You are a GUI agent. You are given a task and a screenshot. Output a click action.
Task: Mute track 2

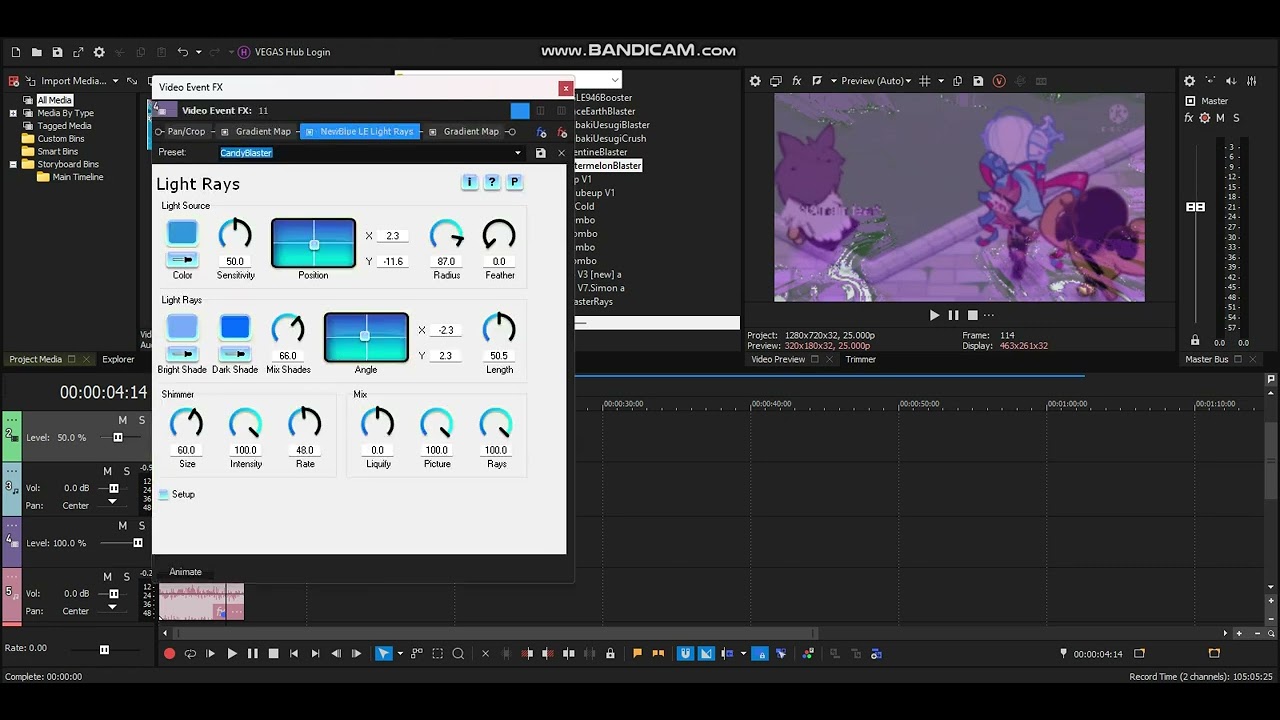pos(123,420)
